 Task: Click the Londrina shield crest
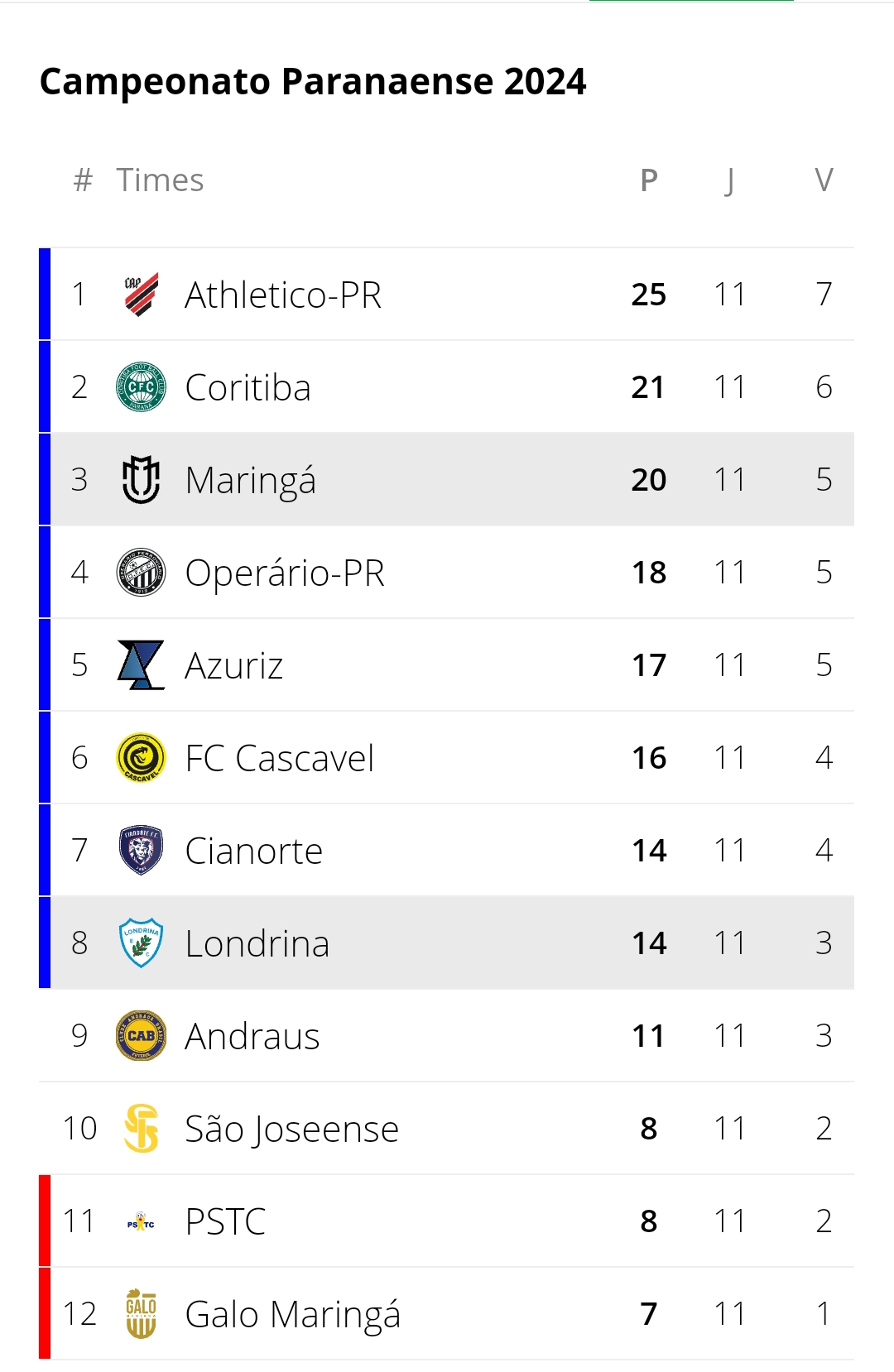point(141,943)
